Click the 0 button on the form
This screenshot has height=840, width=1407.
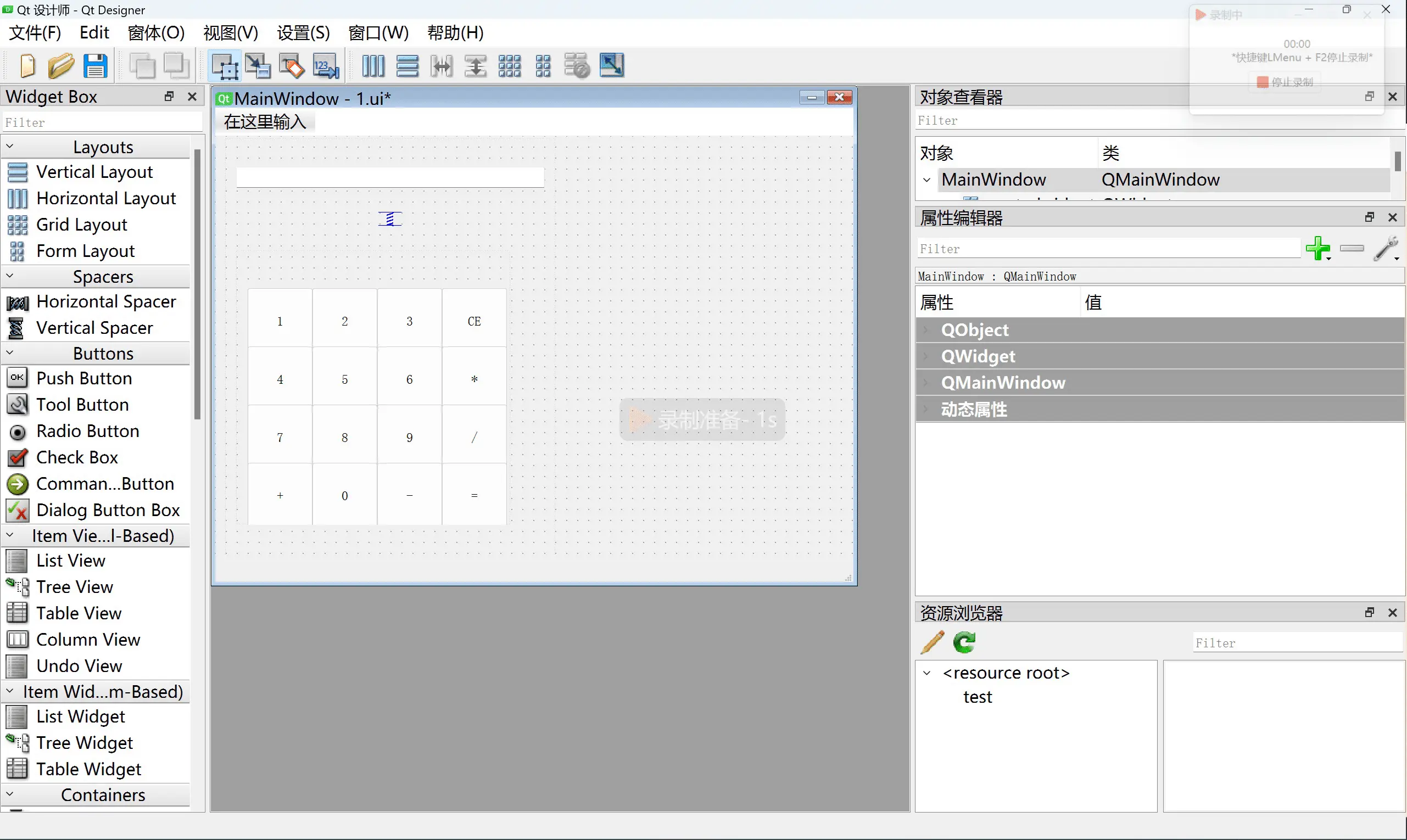click(x=344, y=495)
